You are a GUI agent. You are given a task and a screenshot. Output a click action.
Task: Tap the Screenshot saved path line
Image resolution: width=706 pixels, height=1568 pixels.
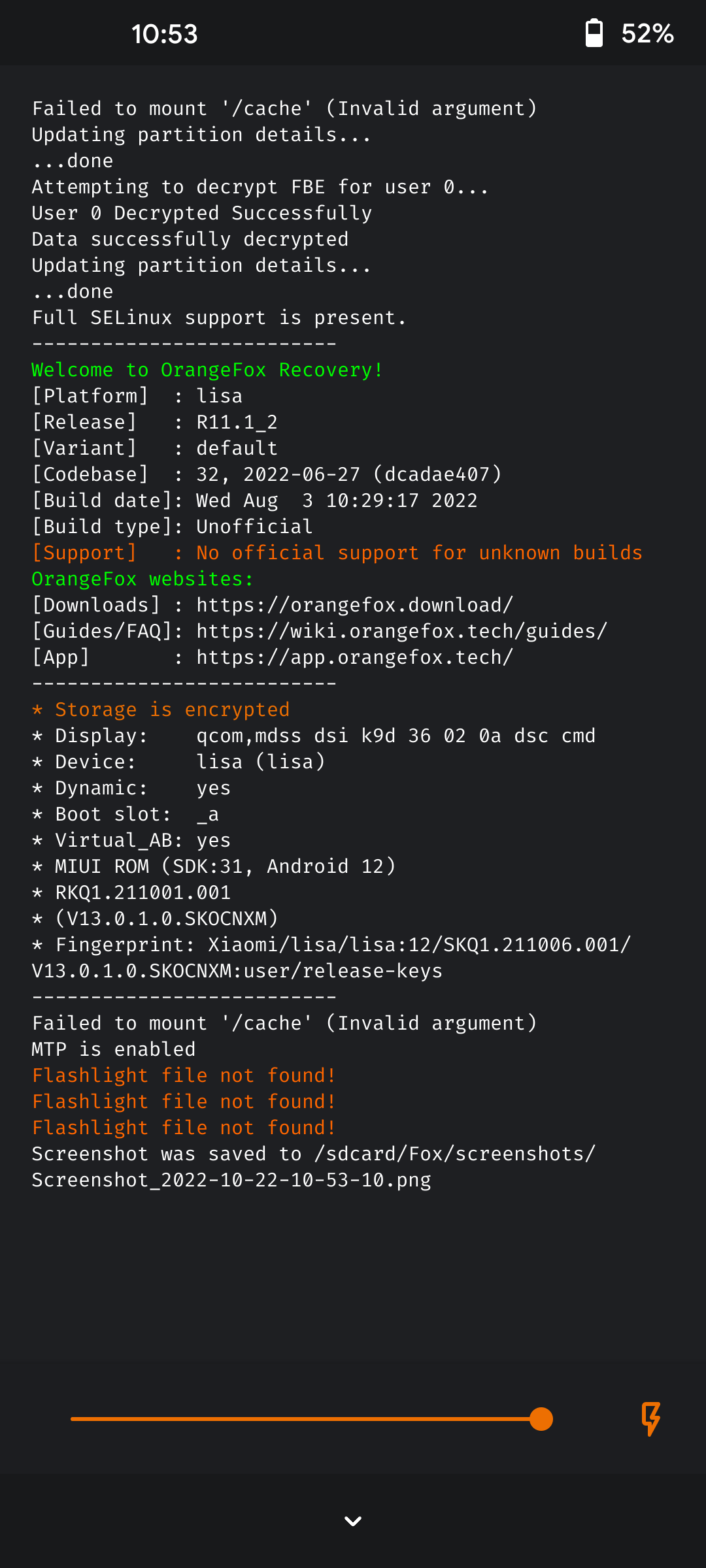tap(314, 1167)
